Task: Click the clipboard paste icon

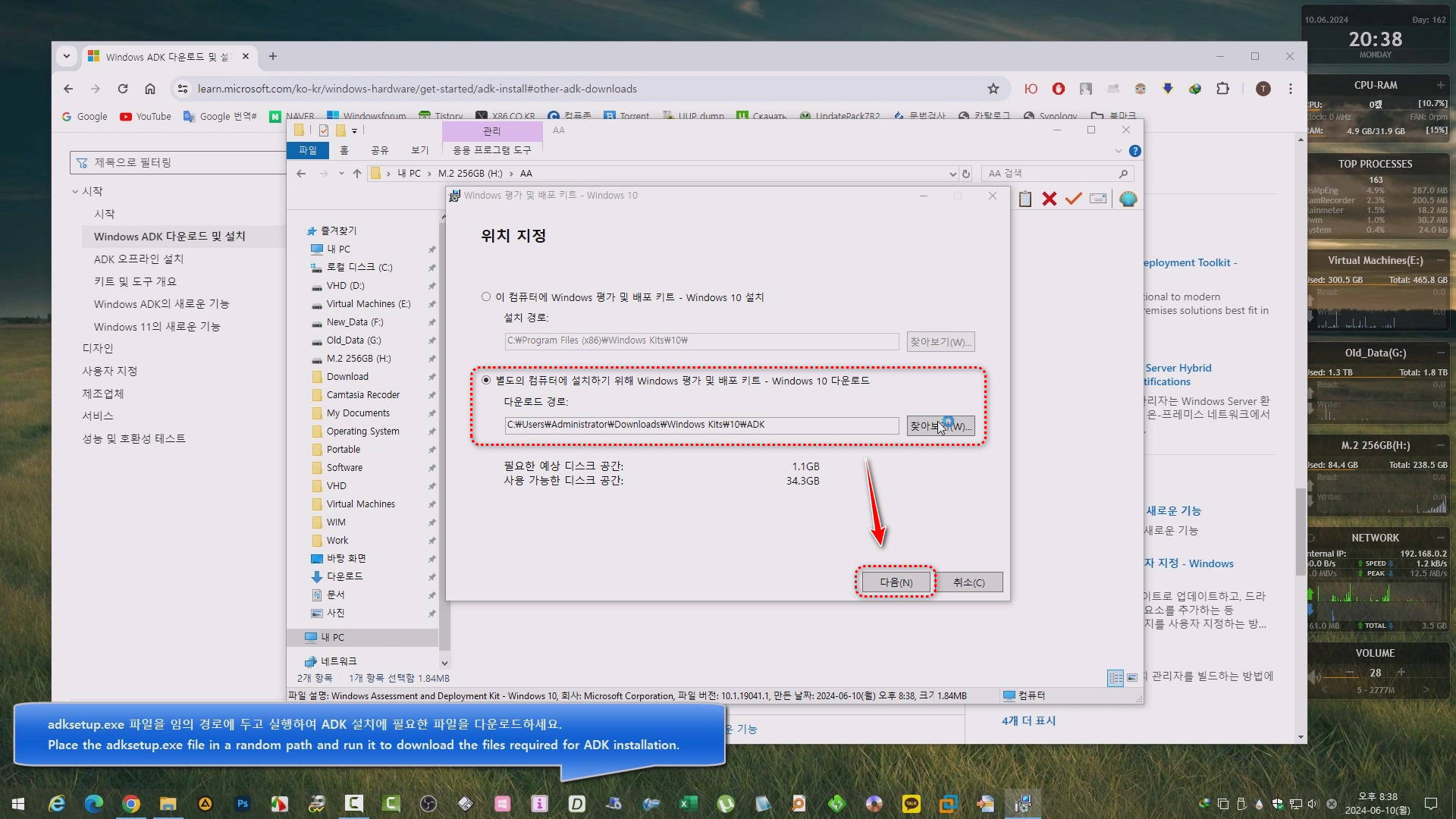Action: 1025,199
